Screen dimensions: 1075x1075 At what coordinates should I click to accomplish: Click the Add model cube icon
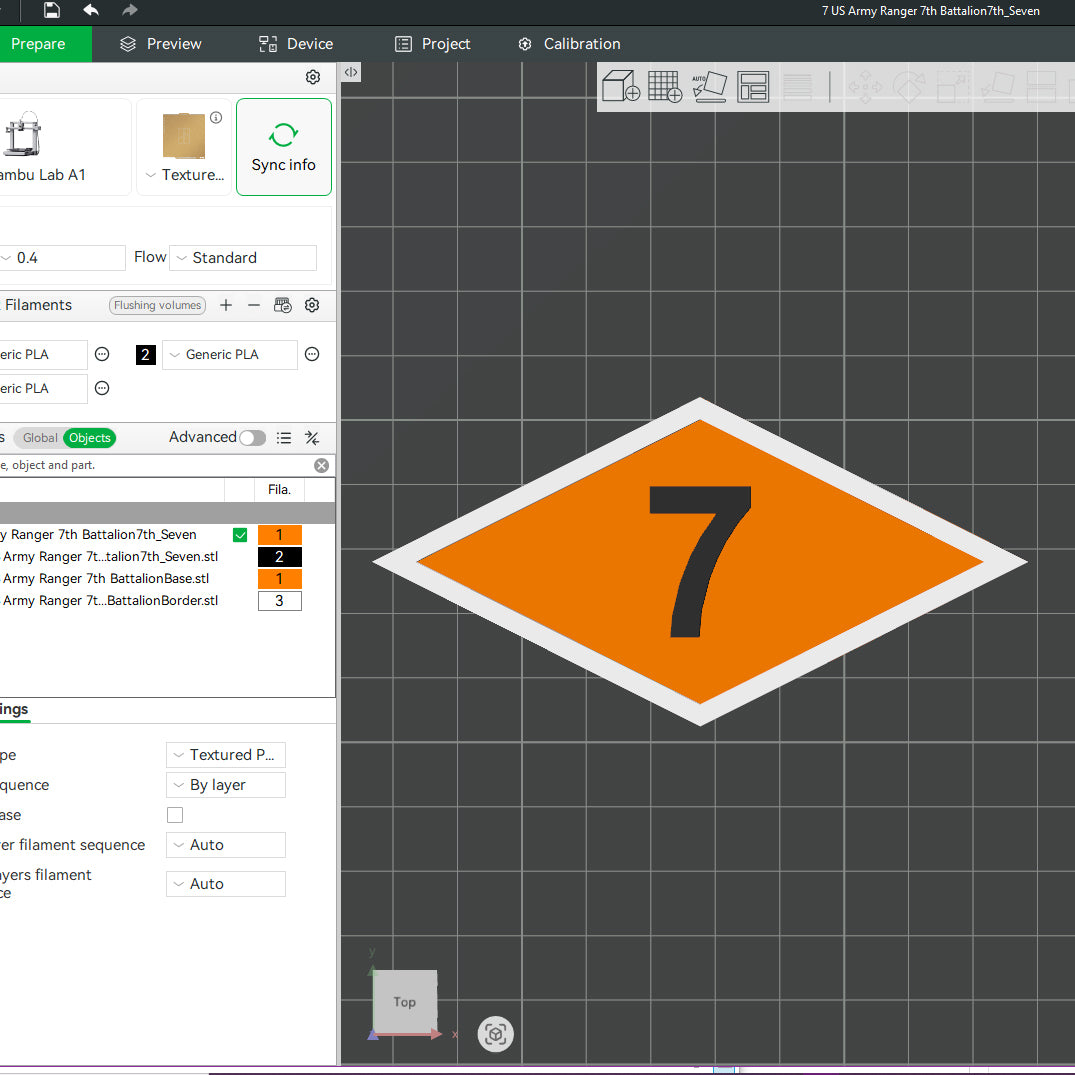[x=620, y=87]
